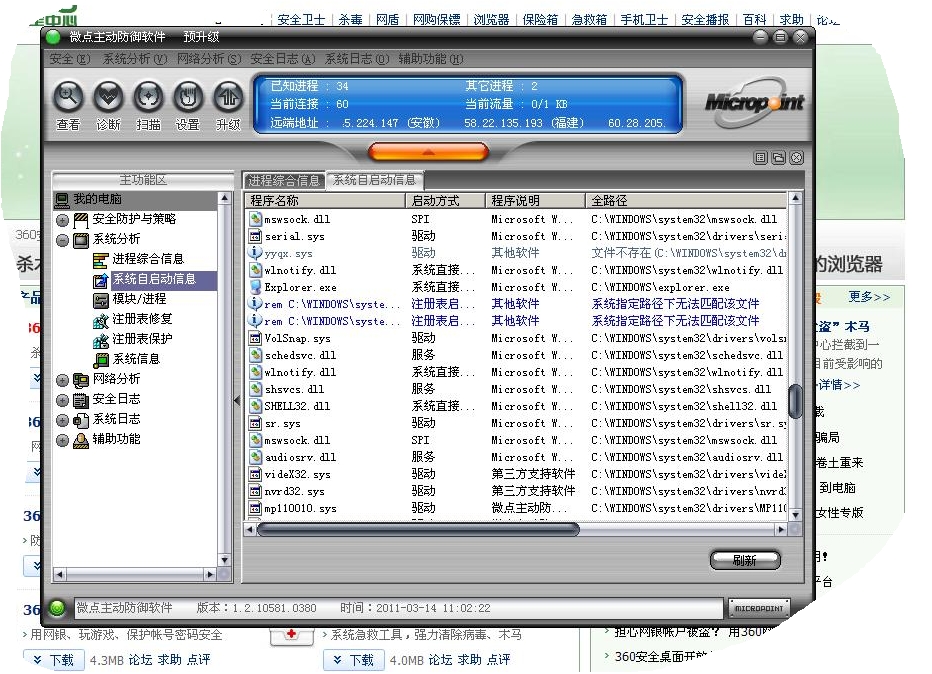The width and height of the screenshot is (932, 674).
Task: Select 系统信息 tree item
Action: click(x=136, y=359)
